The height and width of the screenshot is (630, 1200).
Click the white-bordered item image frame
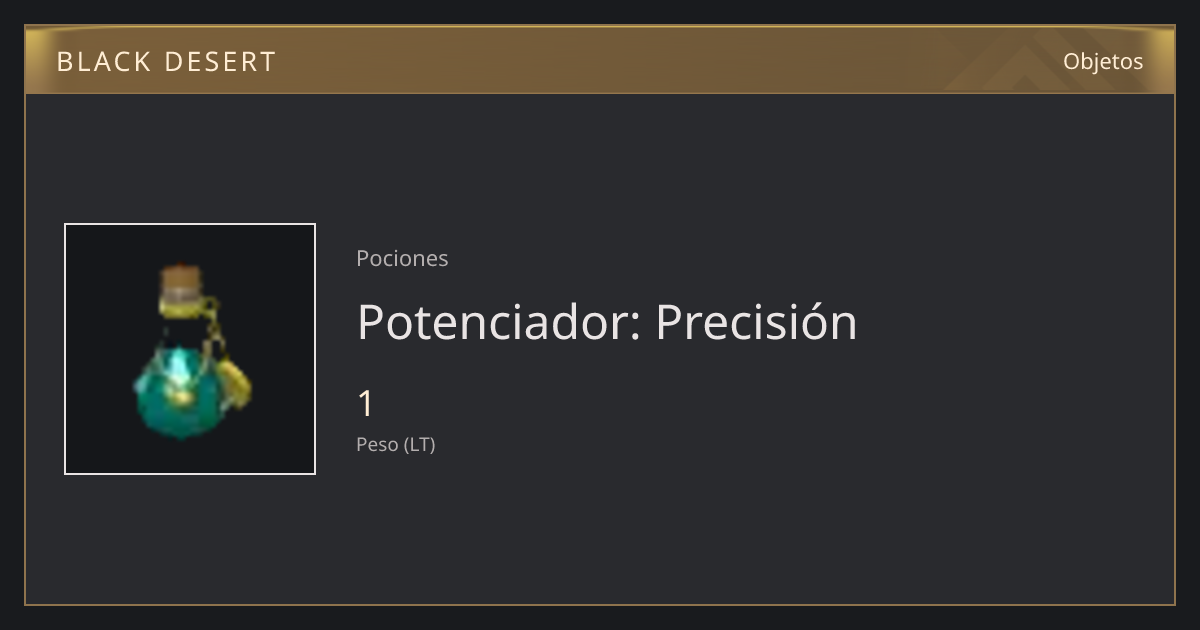click(x=190, y=349)
